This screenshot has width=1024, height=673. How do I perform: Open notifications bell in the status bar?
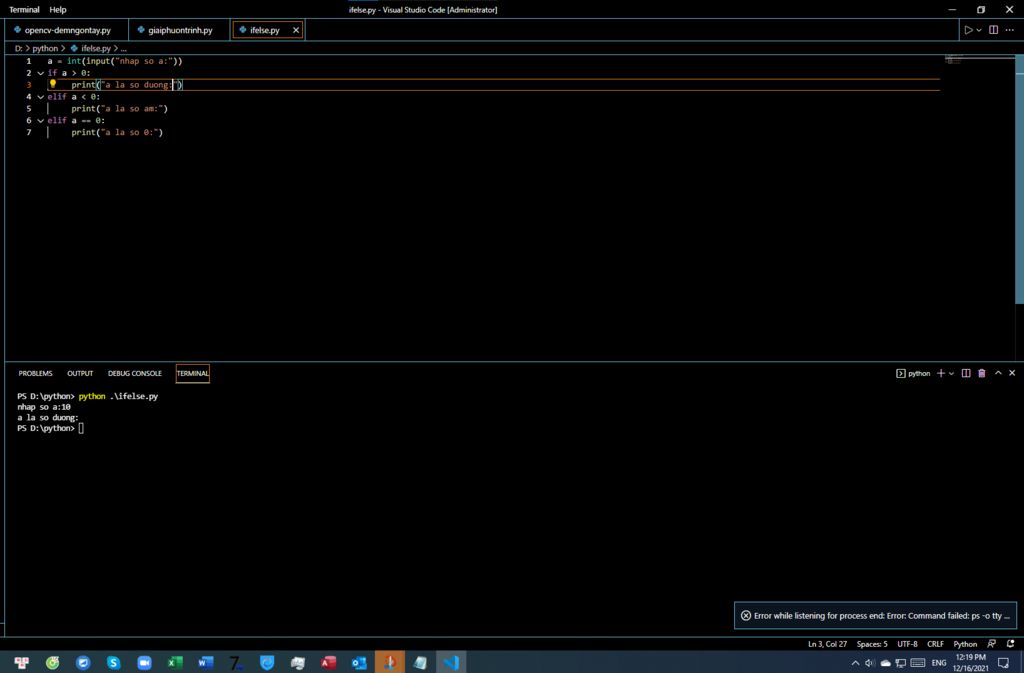point(1010,644)
